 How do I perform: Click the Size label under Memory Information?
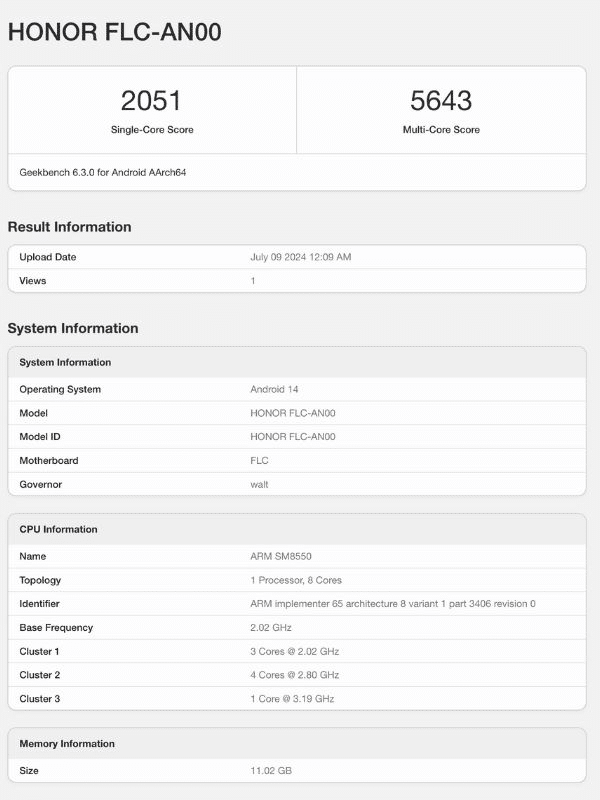pos(29,771)
